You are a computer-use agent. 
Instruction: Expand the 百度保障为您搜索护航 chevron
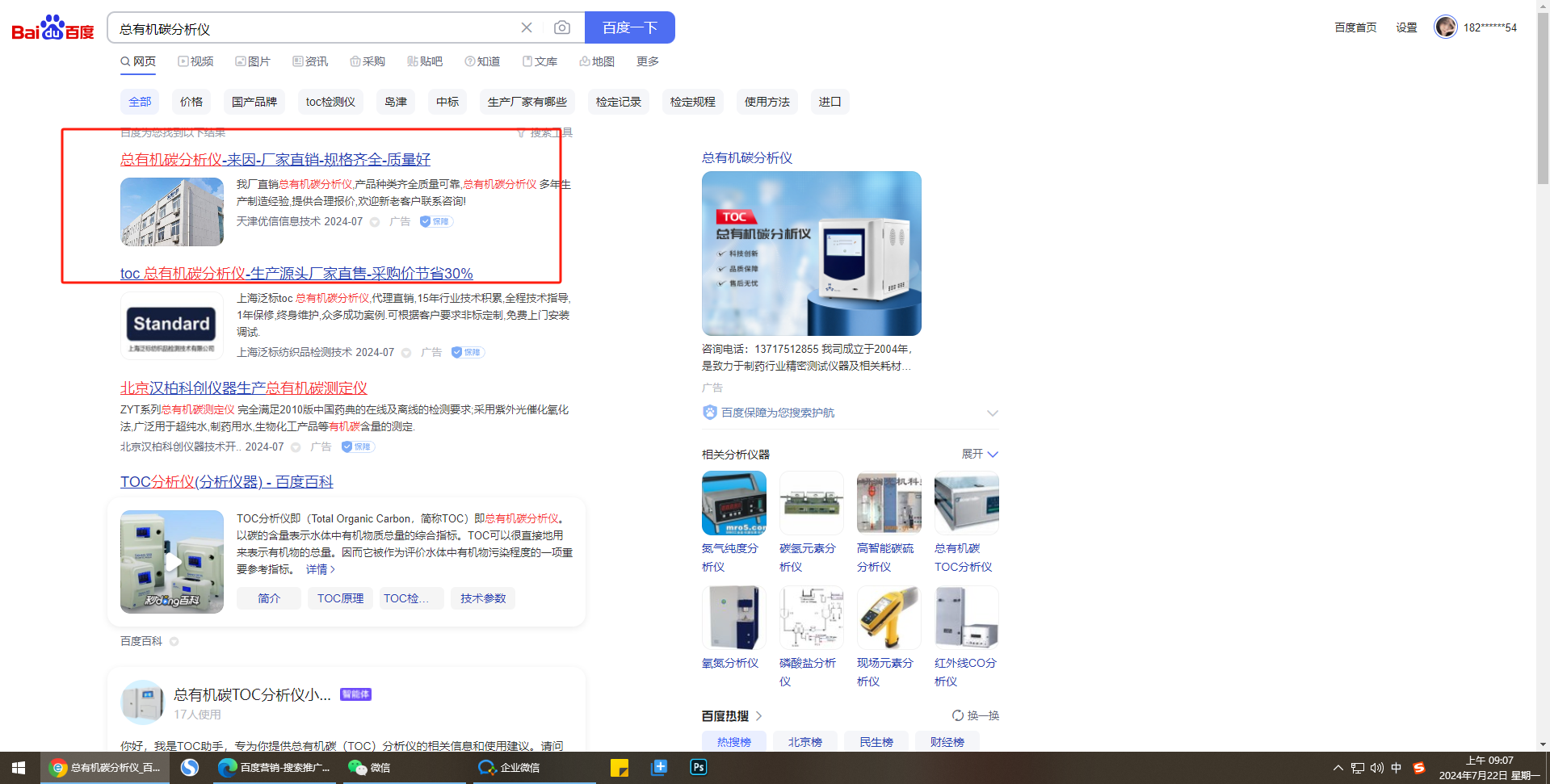point(993,413)
